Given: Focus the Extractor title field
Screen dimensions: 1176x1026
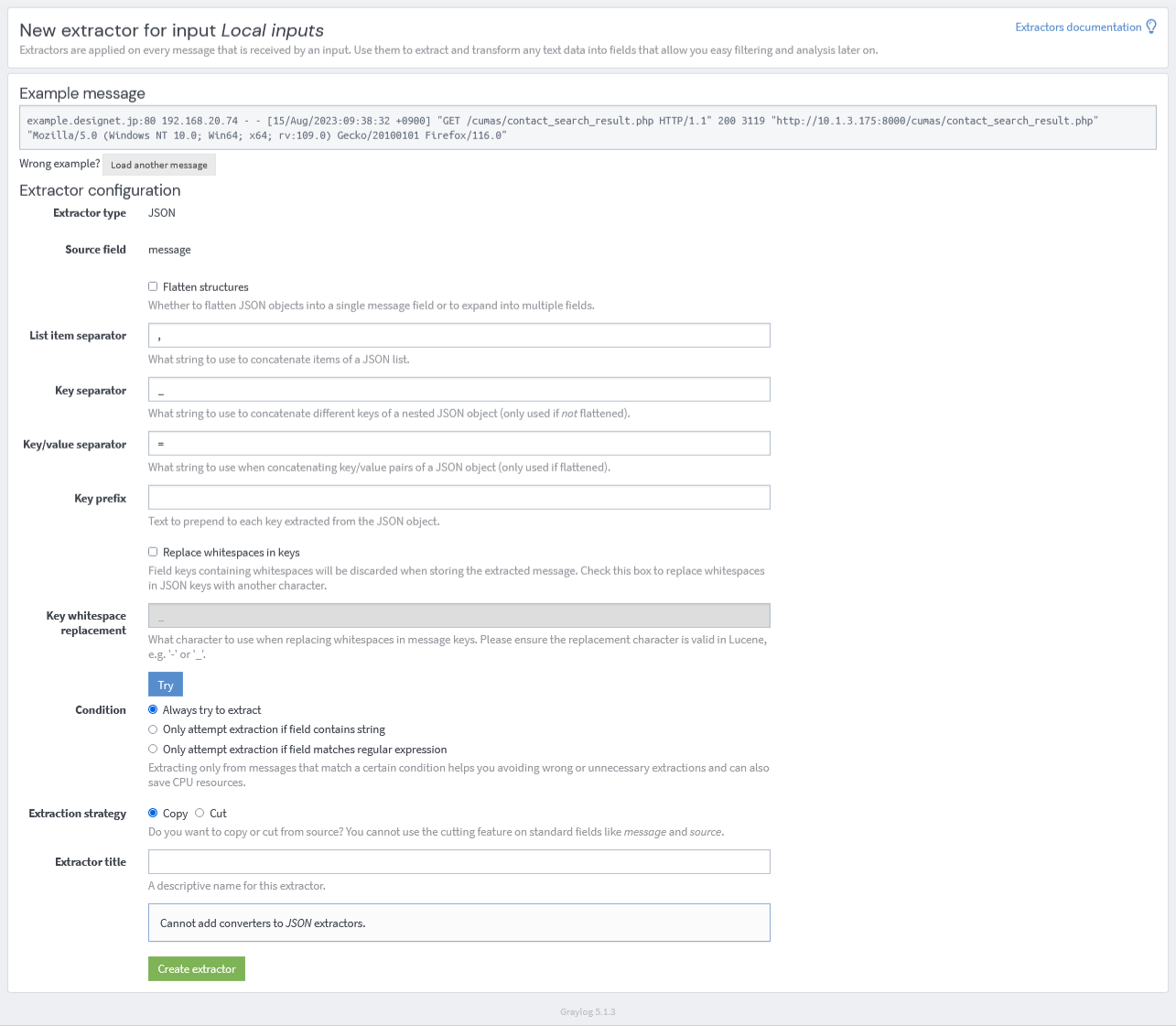Looking at the screenshot, I should (459, 862).
